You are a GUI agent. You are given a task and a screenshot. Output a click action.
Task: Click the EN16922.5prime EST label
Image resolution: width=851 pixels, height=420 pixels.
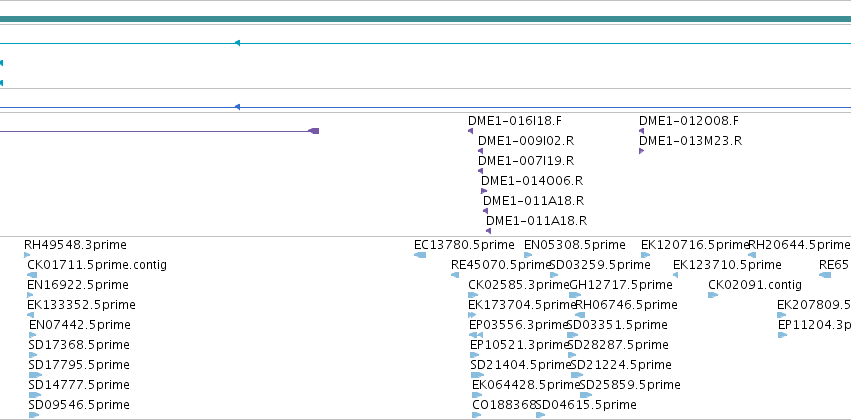(x=78, y=285)
